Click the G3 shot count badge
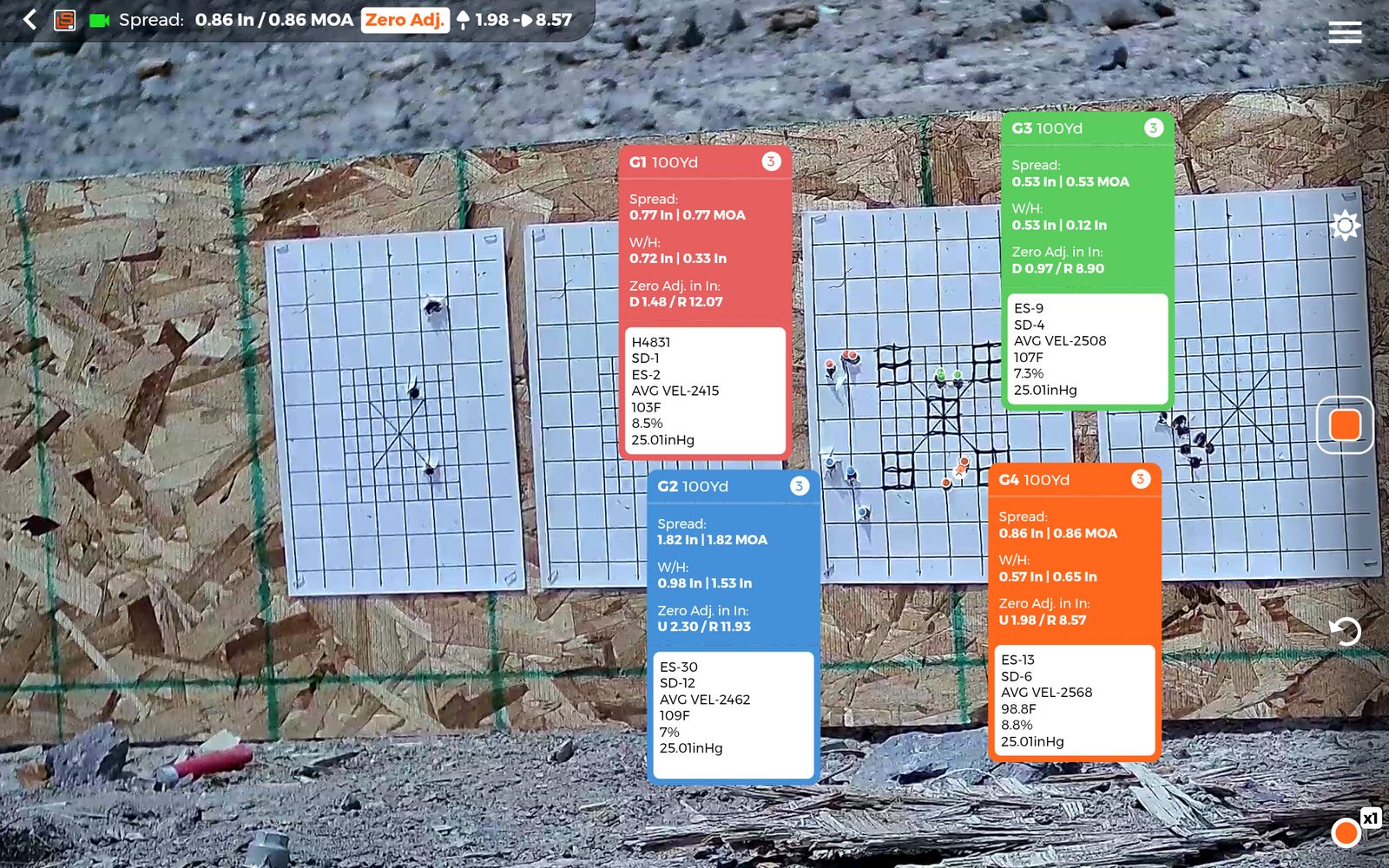 pyautogui.click(x=1153, y=128)
